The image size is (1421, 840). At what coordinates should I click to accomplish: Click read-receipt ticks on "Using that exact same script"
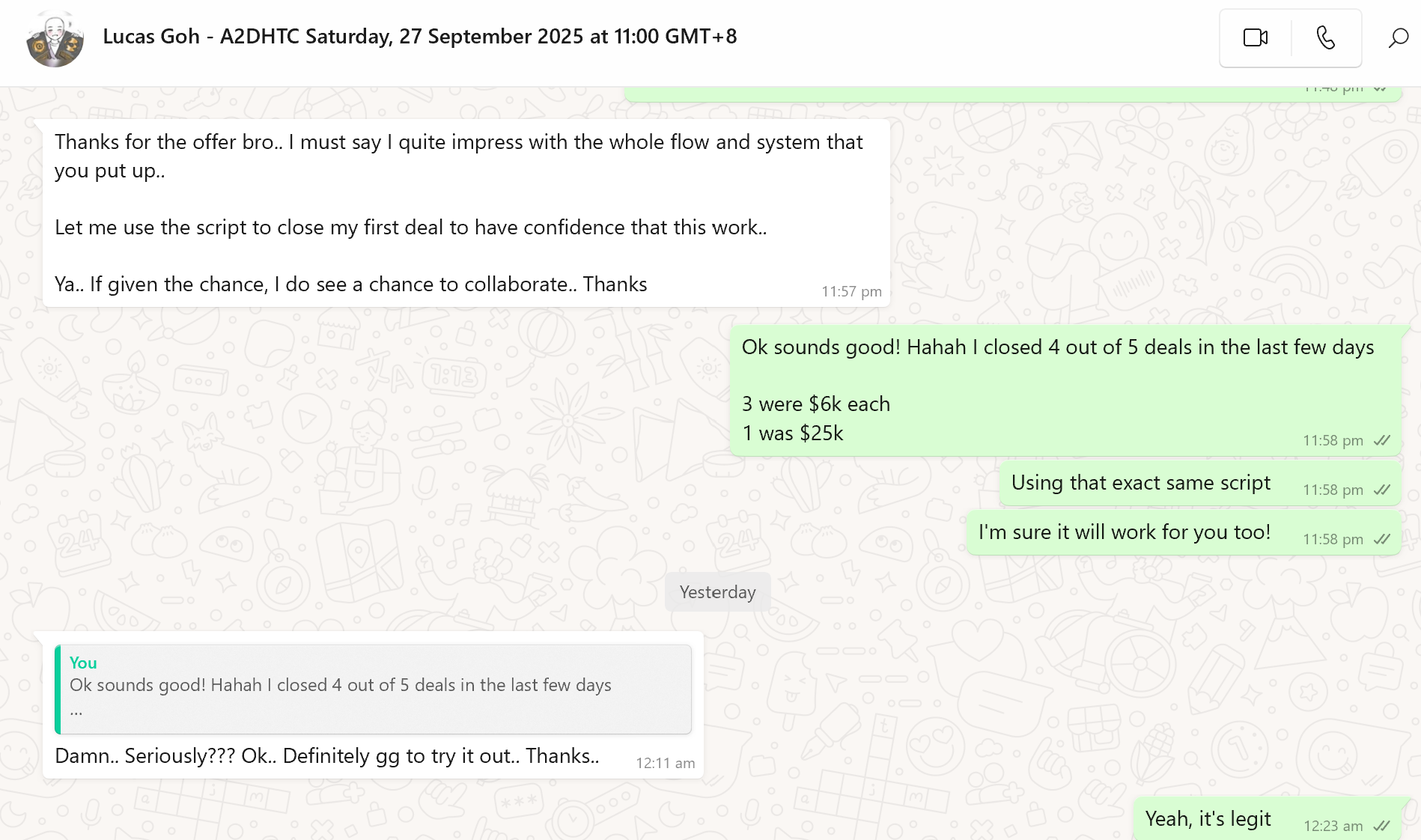click(1382, 490)
